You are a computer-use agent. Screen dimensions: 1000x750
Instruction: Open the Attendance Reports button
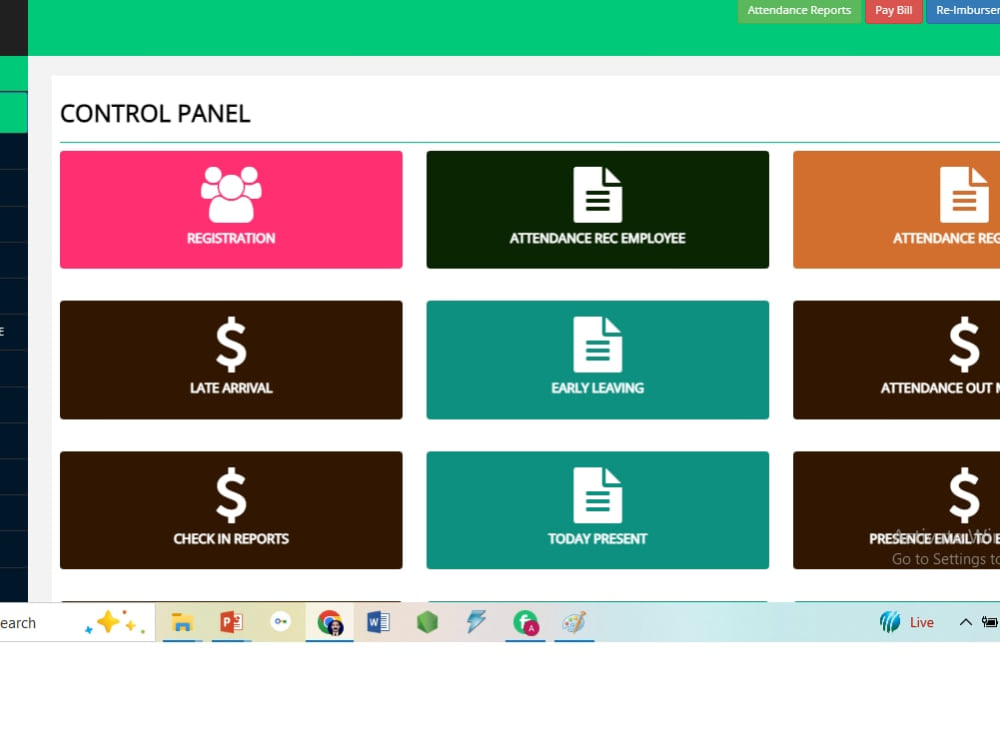click(x=799, y=11)
